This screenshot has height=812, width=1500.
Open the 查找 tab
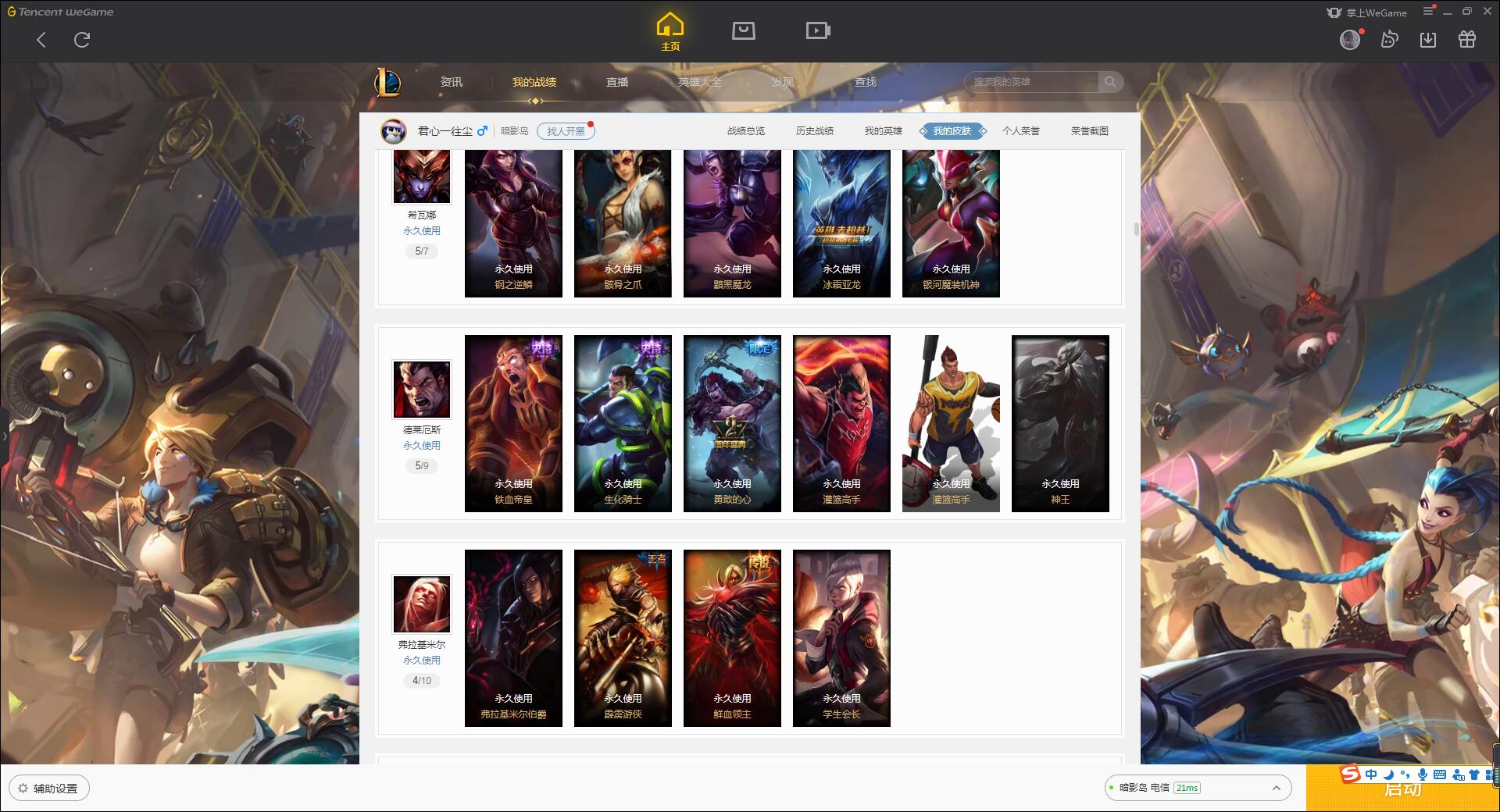click(x=865, y=82)
